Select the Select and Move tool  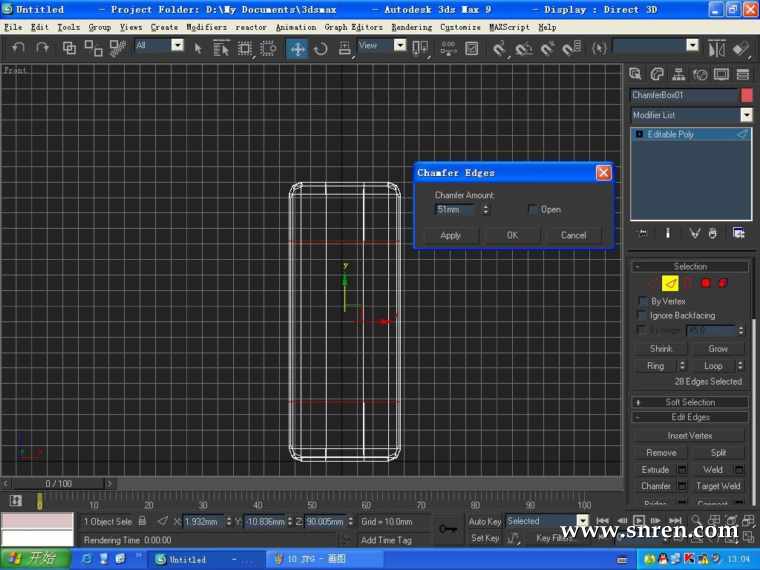click(x=298, y=47)
